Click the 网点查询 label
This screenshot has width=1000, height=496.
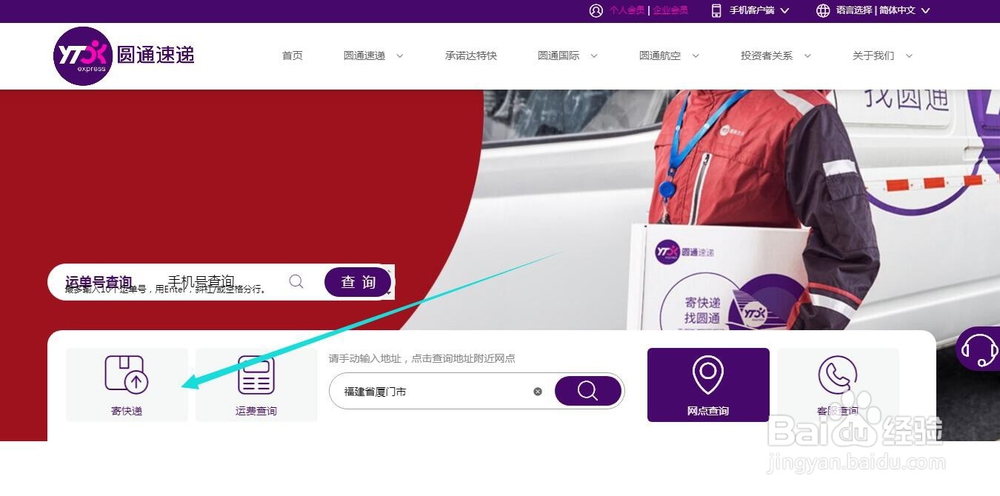coord(708,411)
